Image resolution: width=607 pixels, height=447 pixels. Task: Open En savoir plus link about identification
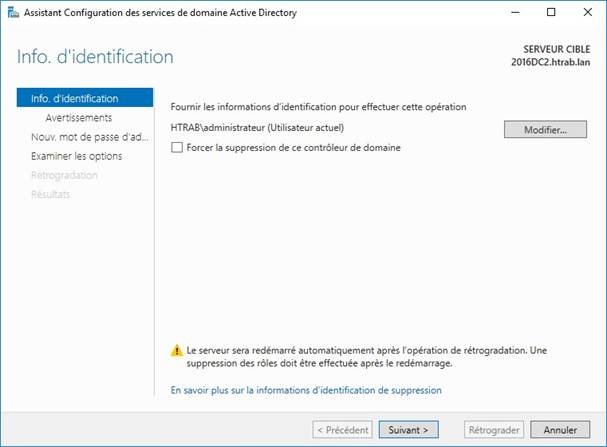306,390
